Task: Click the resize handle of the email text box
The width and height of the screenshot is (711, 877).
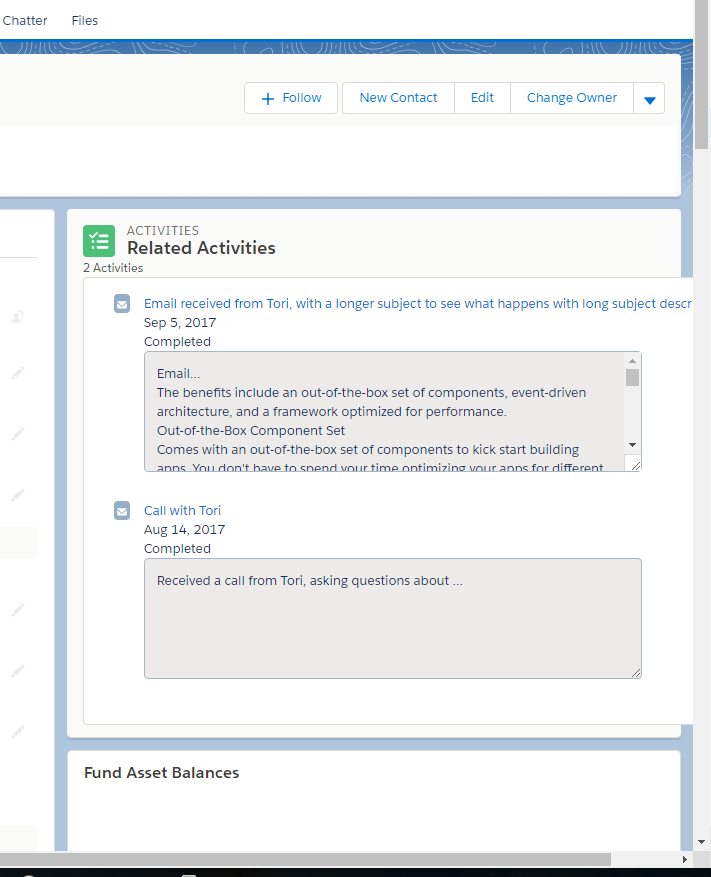Action: coord(633,464)
